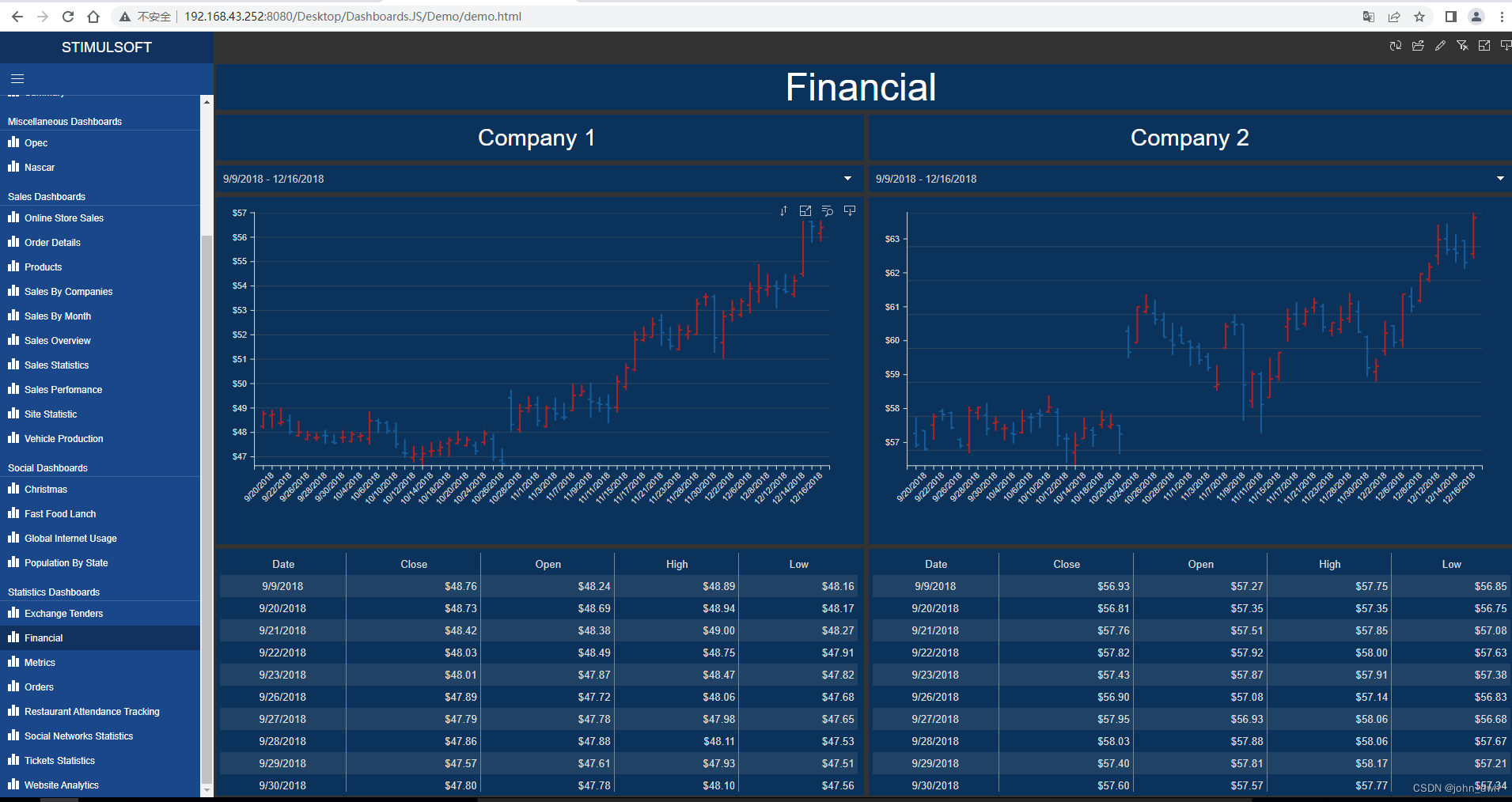Screen dimensions: 1512x802
Task: Click the browser bookmark star icon
Action: coord(1420,16)
